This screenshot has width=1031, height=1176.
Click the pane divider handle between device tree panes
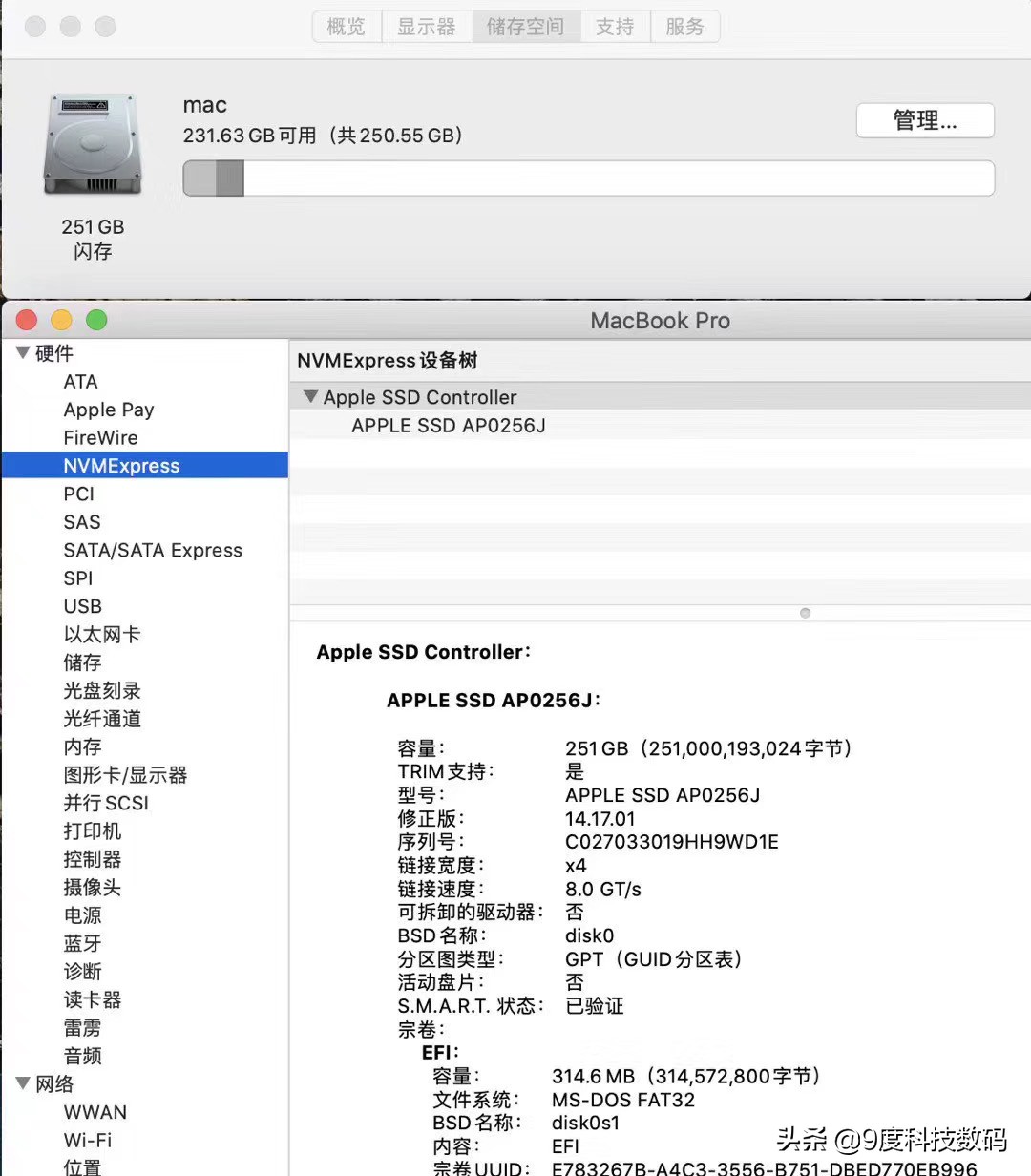pyautogui.click(x=805, y=612)
